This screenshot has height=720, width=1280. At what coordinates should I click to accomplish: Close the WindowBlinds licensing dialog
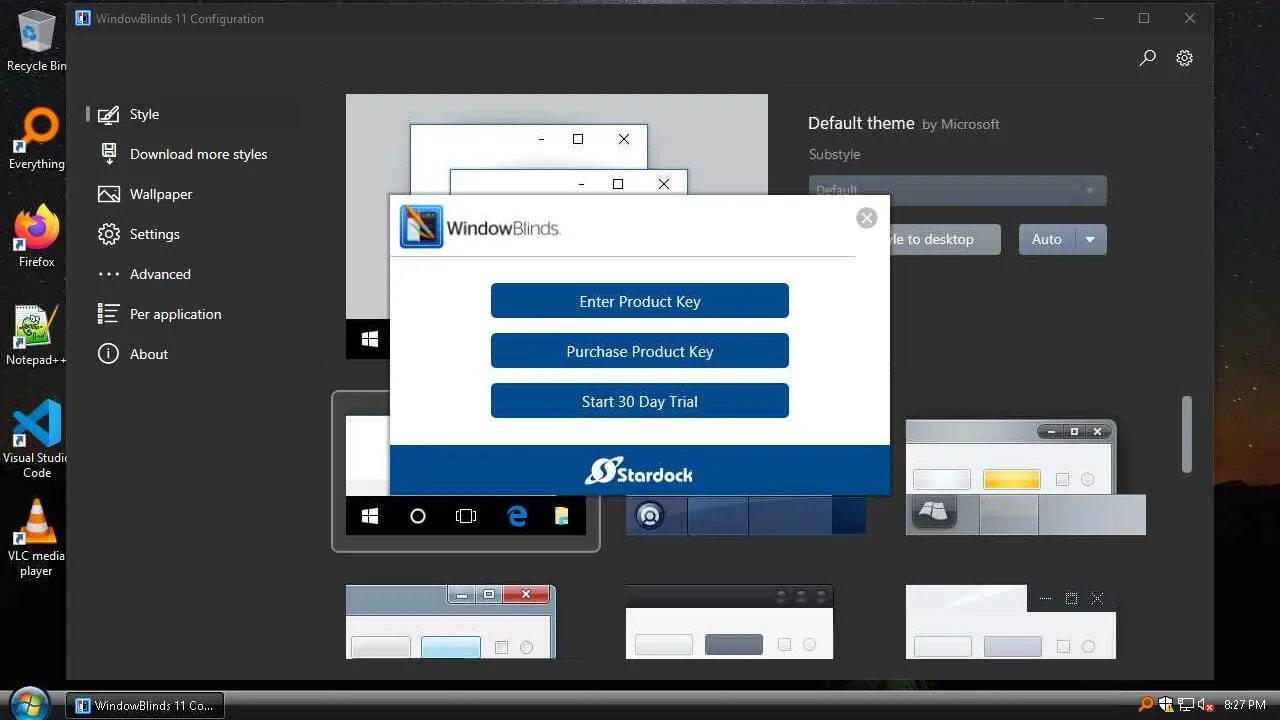coord(867,218)
